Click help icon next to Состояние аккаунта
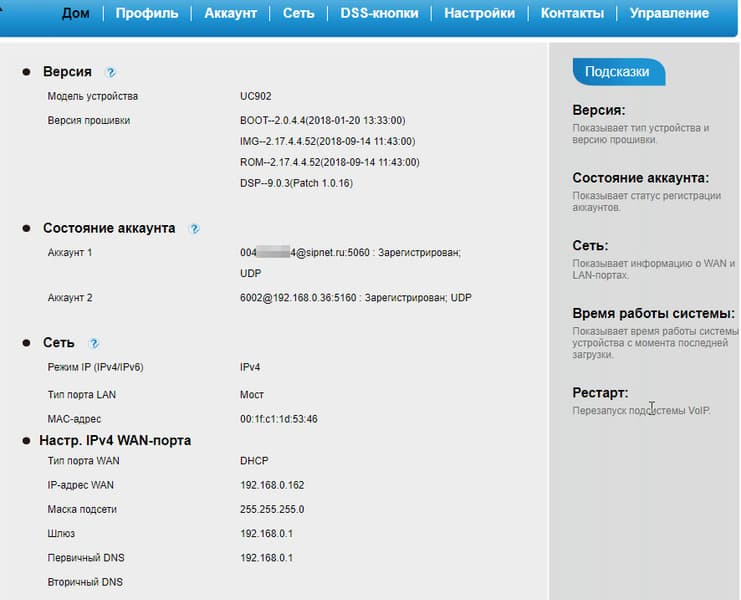Screen dimensions: 741x600 tap(194, 229)
